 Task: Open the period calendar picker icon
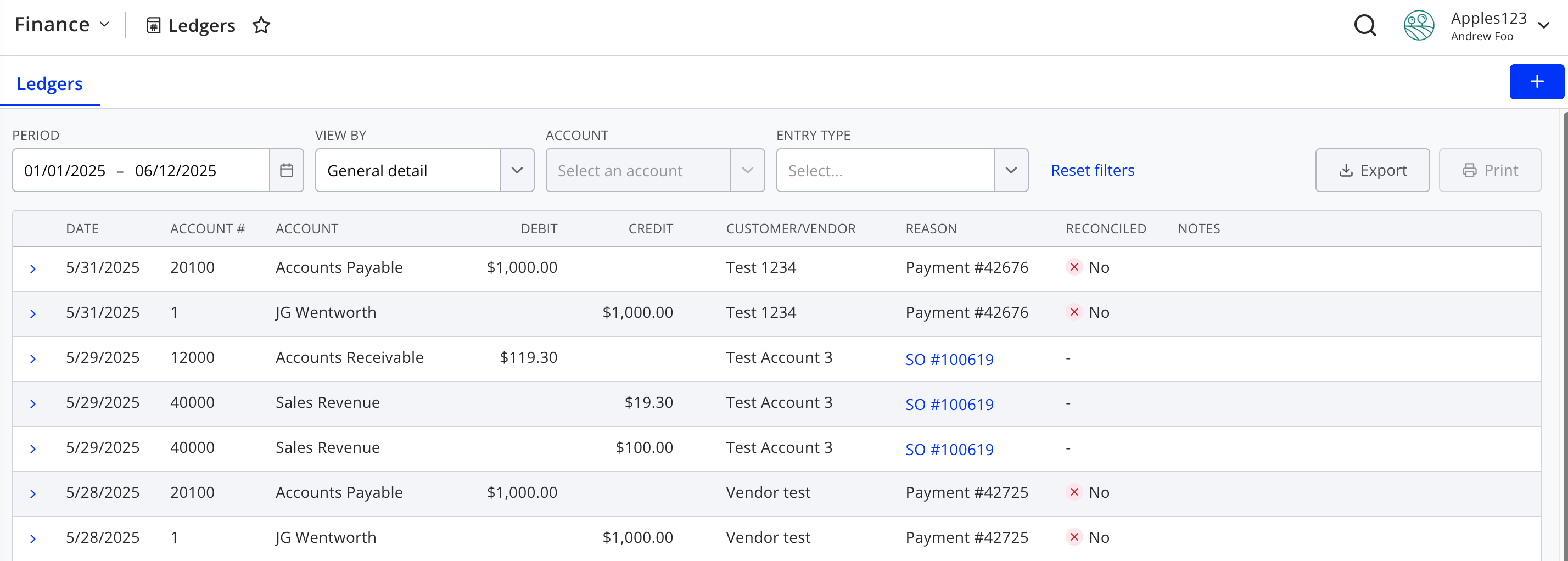click(x=287, y=170)
